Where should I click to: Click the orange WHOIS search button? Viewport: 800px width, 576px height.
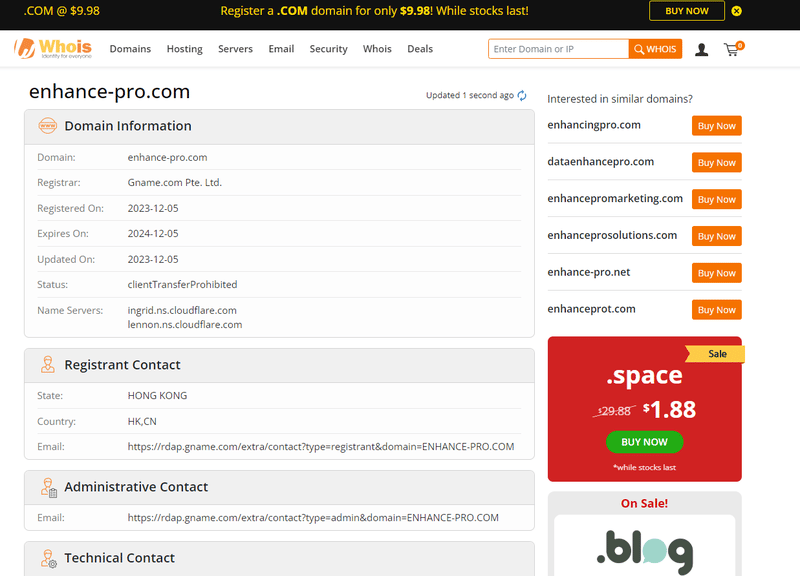655,49
